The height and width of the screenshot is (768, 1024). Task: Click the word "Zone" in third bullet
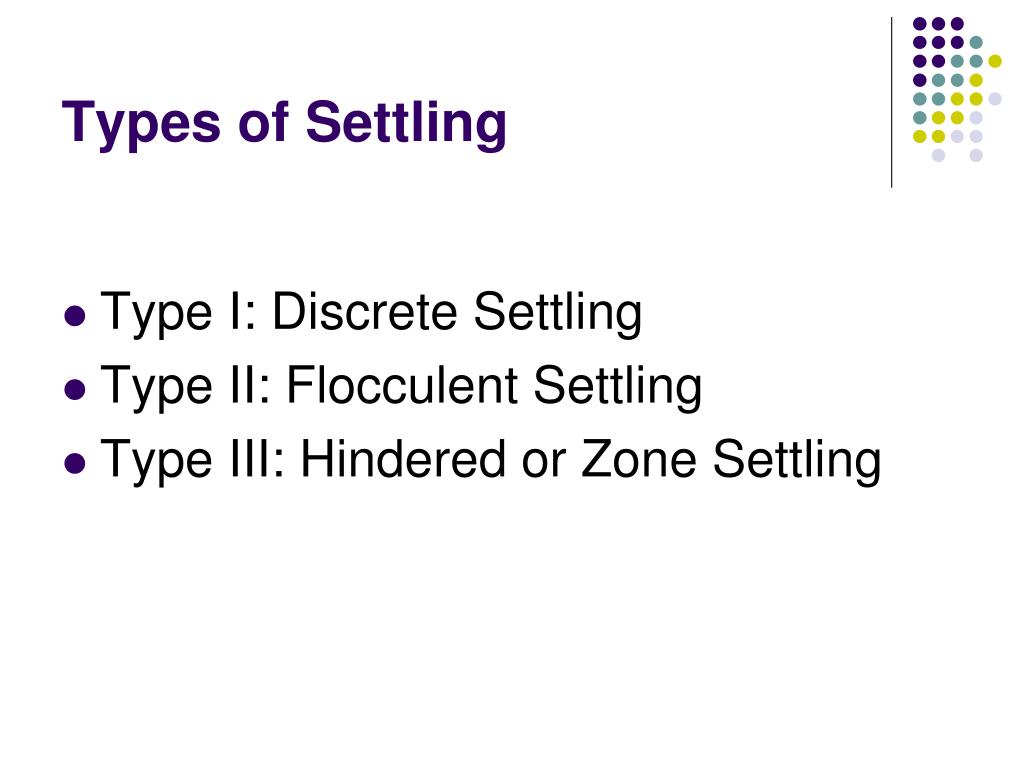pyautogui.click(x=639, y=459)
